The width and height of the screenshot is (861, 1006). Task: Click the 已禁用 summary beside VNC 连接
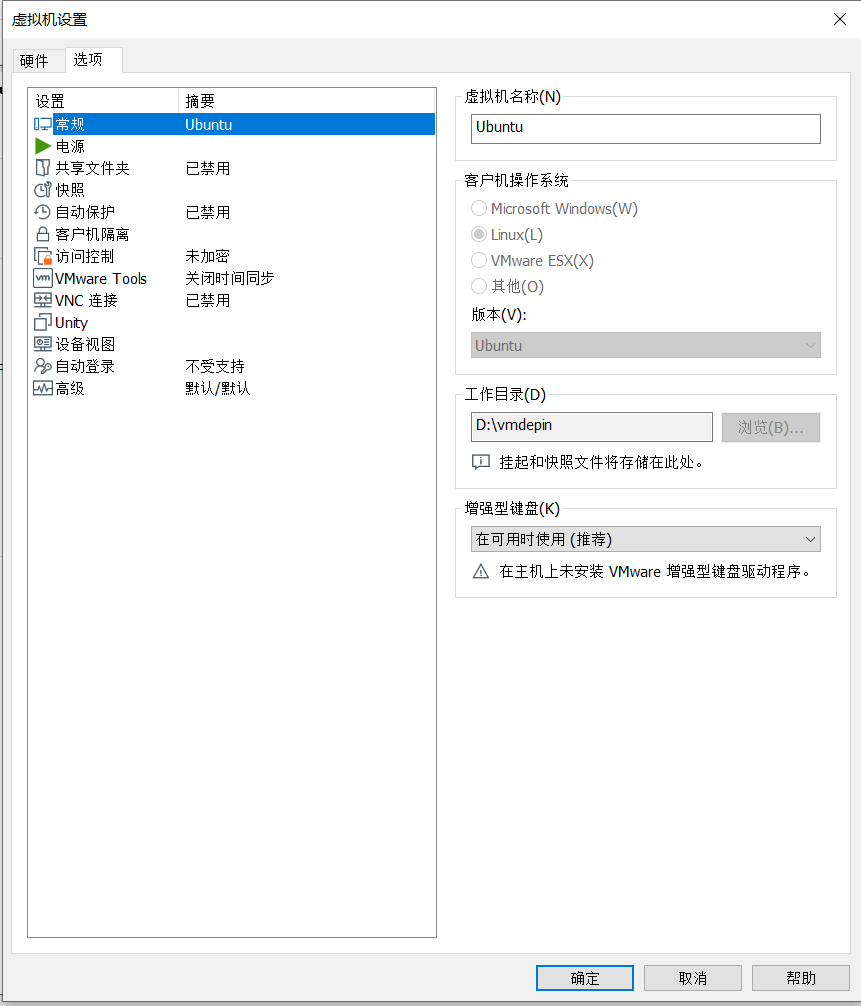[207, 300]
